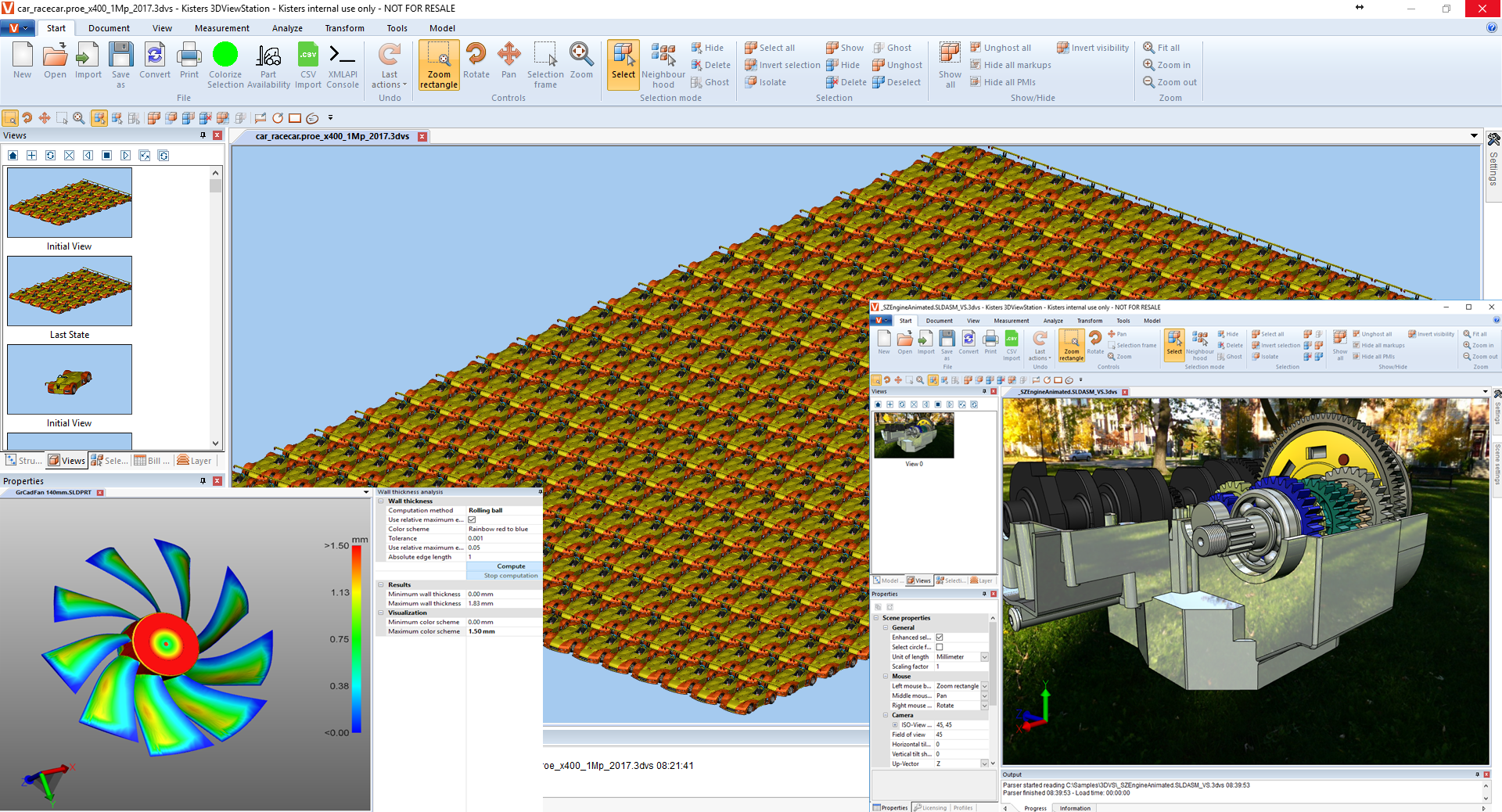1502x812 pixels.
Task: Click Invert selection in the main ribbon
Action: click(782, 65)
